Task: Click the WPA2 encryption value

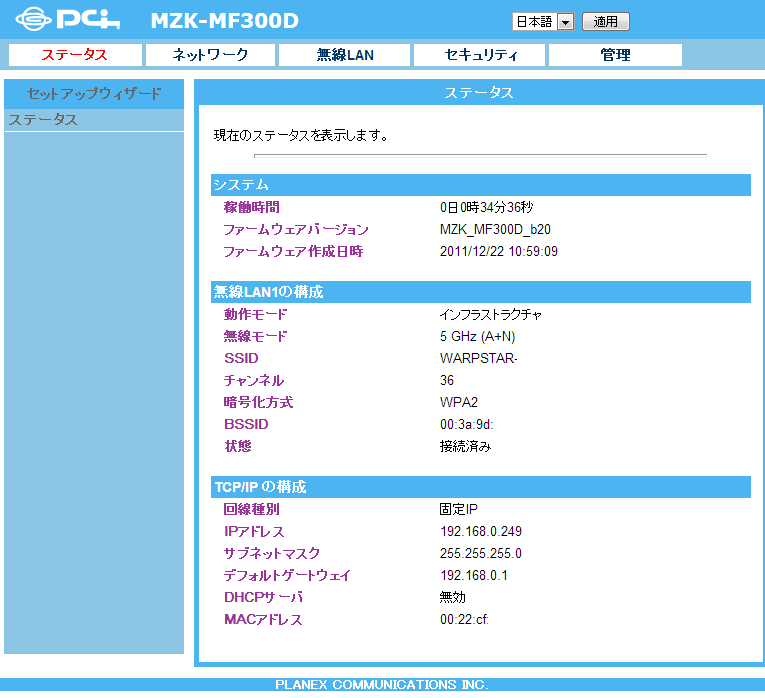Action: (x=459, y=402)
